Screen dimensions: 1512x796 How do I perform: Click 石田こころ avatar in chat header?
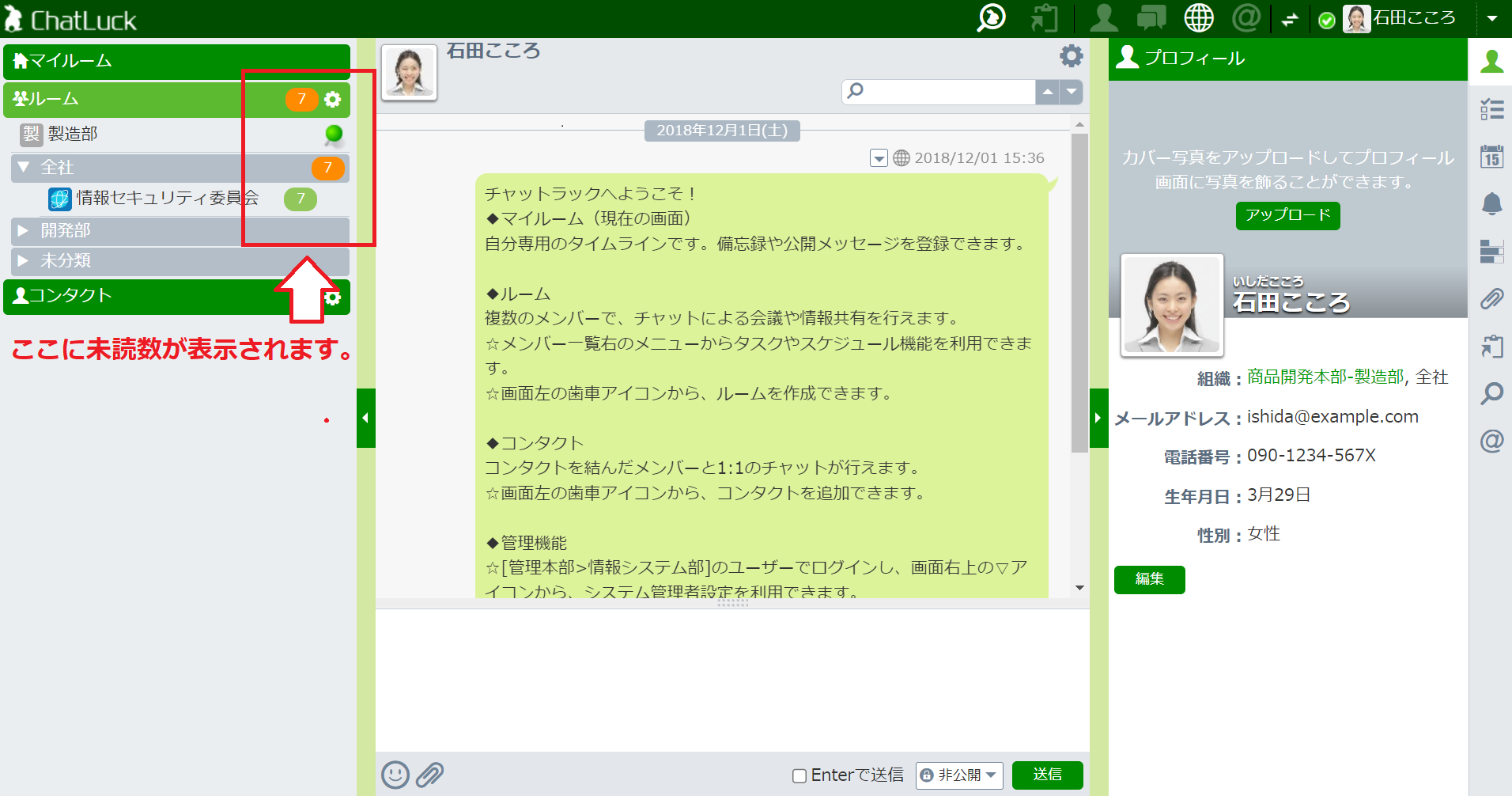(x=409, y=73)
